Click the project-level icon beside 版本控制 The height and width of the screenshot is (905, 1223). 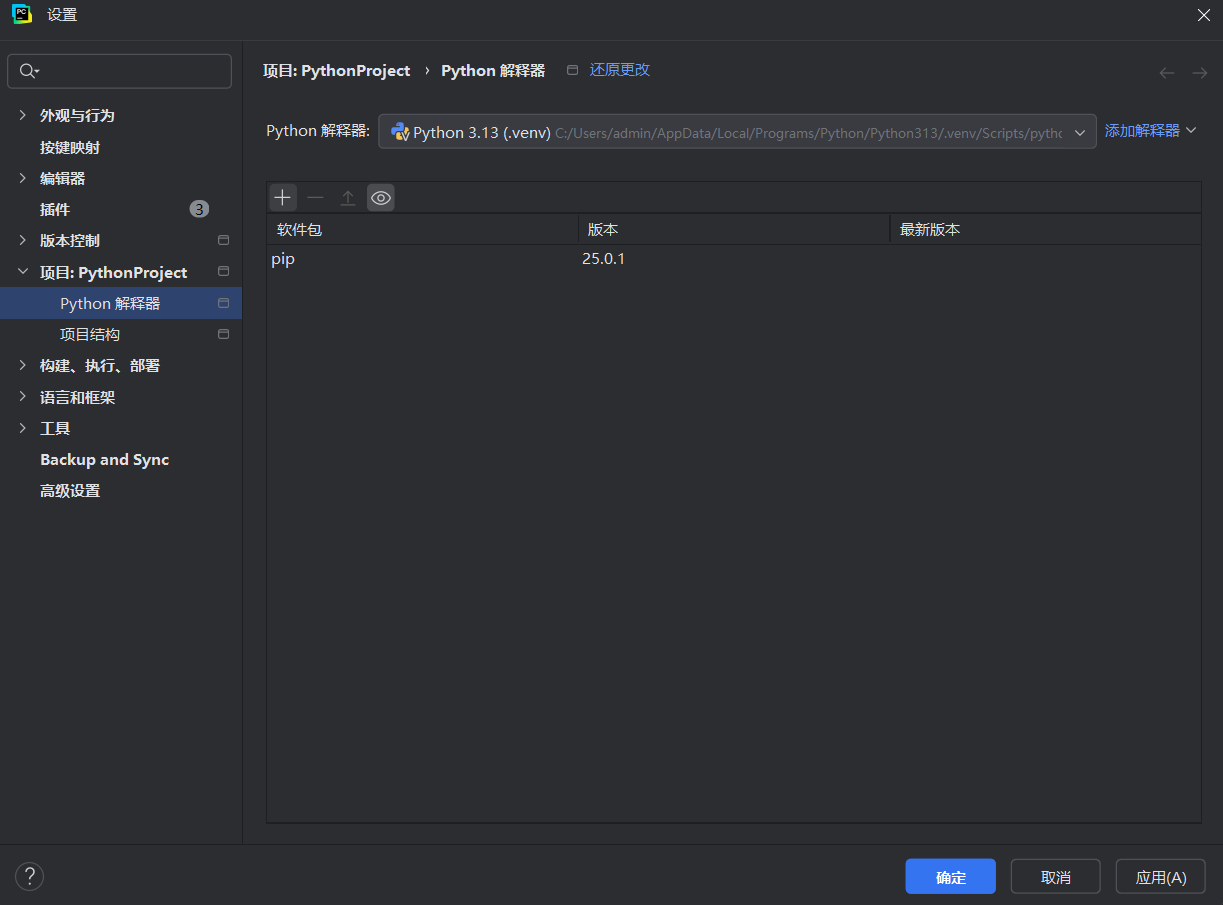pos(223,240)
